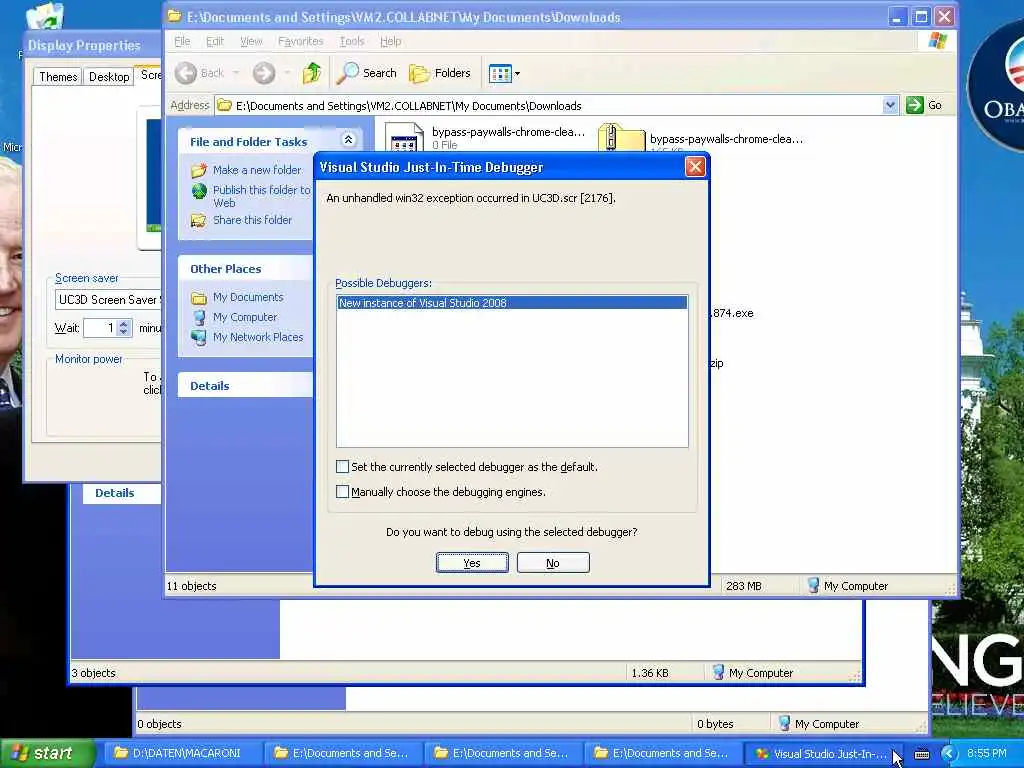The image size is (1024, 768).
Task: Click the keyboard icon in system tray
Action: click(922, 754)
